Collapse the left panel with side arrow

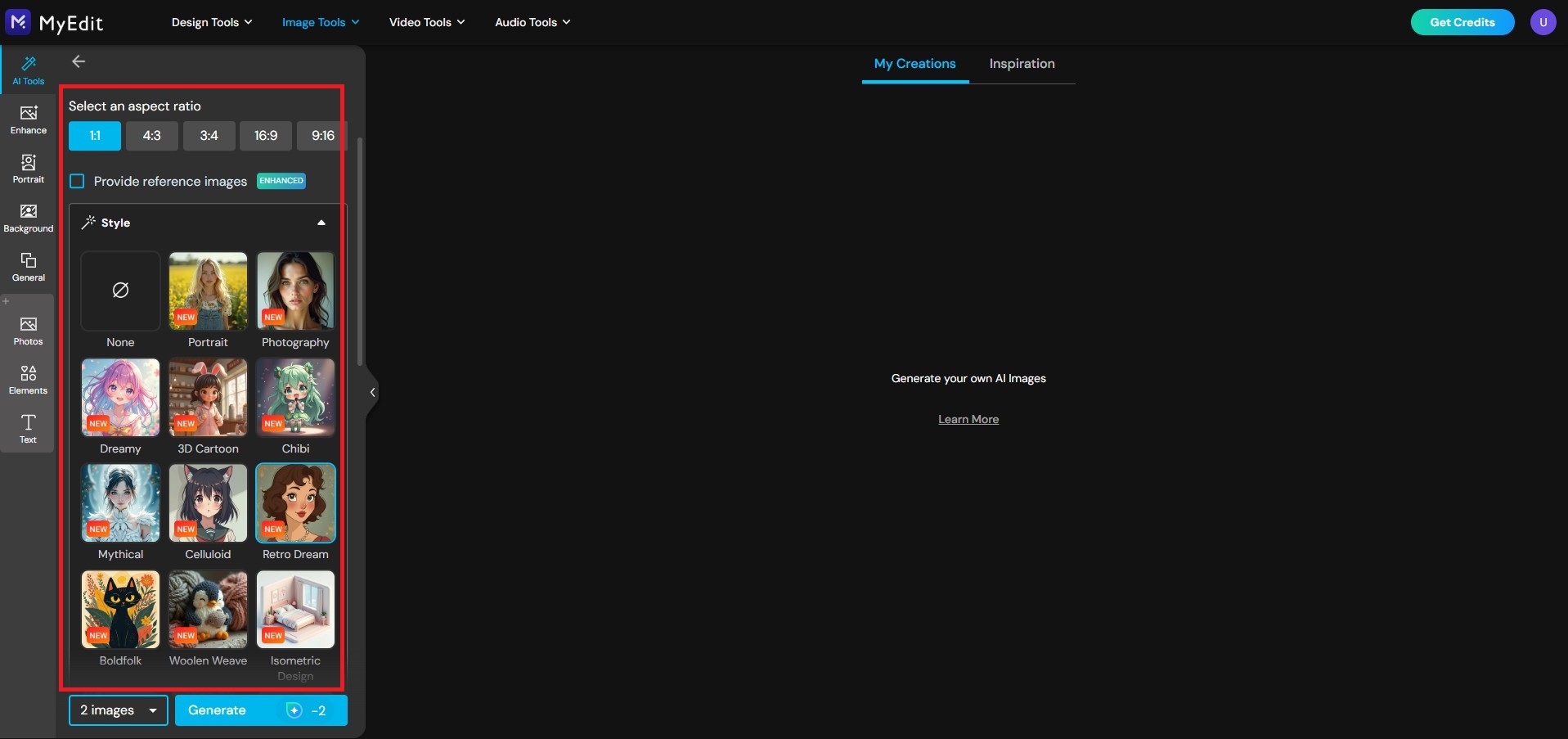372,392
